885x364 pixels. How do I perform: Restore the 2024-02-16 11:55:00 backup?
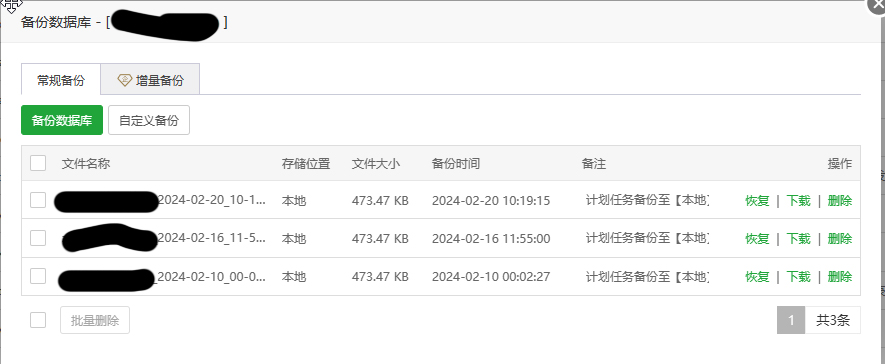[757, 238]
